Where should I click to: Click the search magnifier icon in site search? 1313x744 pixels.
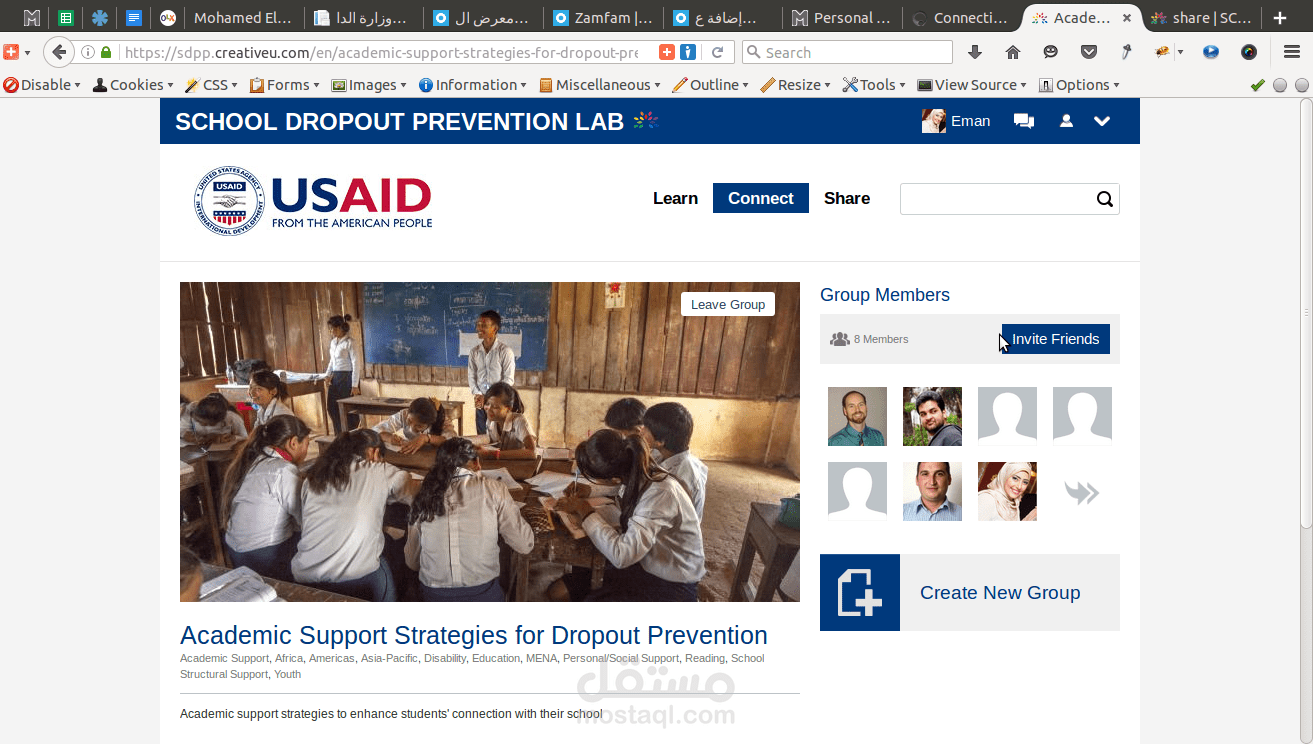click(x=1104, y=199)
